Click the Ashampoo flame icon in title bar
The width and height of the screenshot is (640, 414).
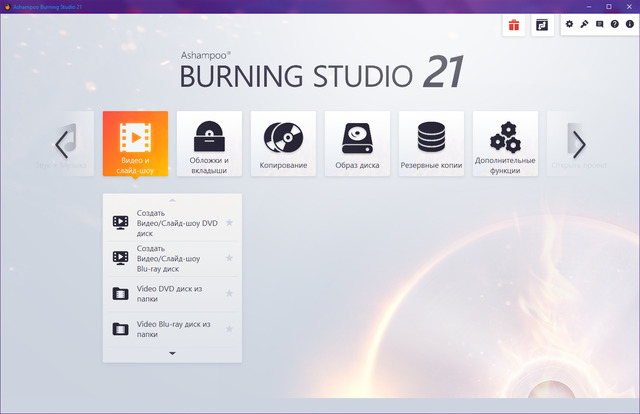click(x=7, y=7)
